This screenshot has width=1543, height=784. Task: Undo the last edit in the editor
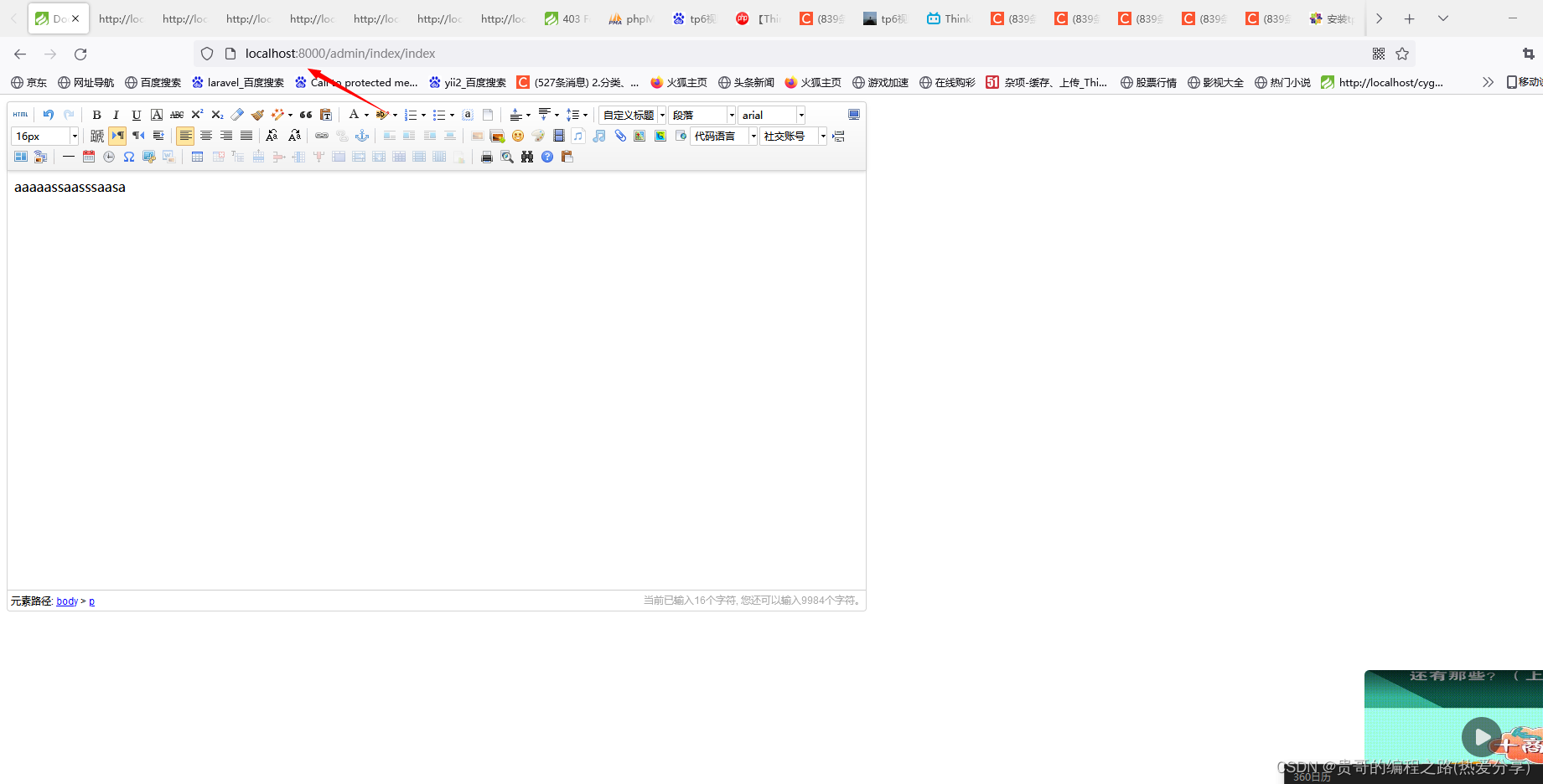[x=49, y=115]
